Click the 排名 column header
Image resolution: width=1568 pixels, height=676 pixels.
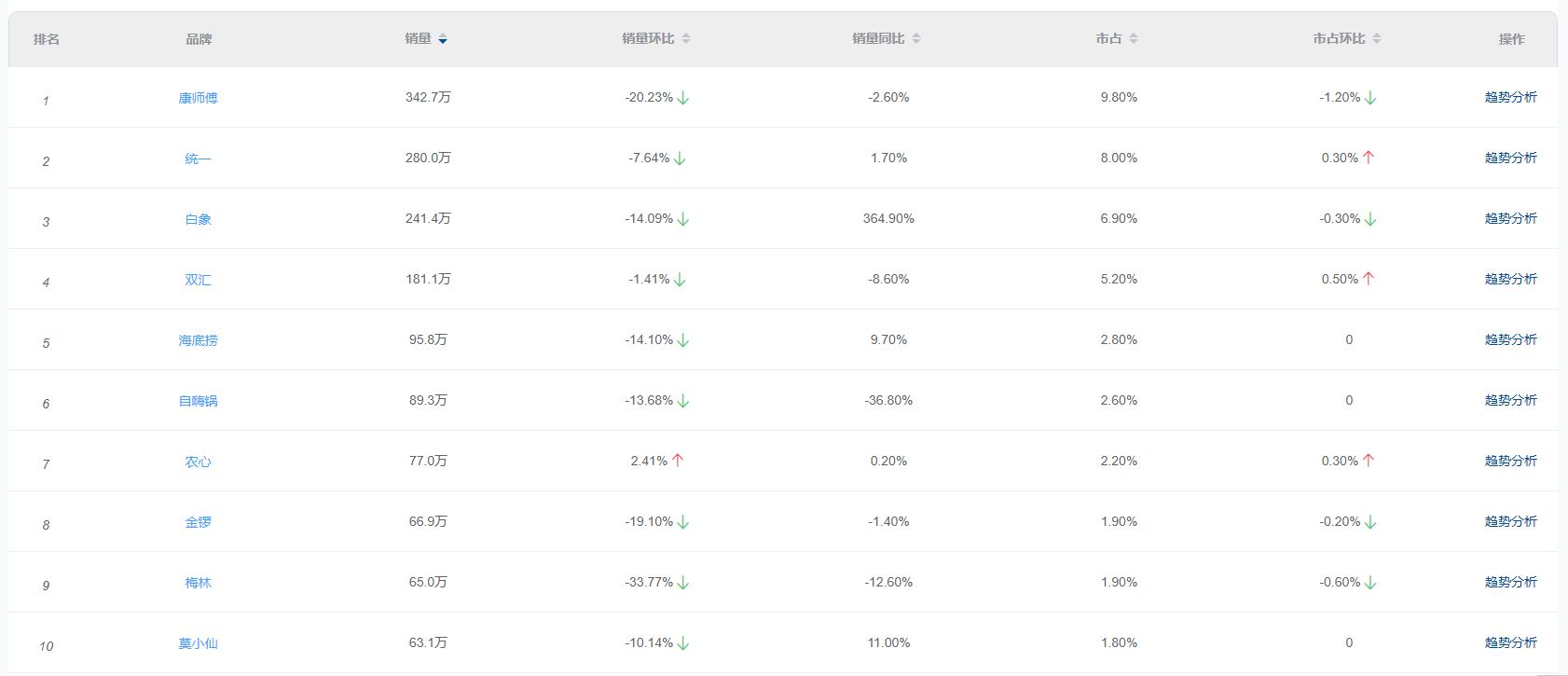click(47, 39)
